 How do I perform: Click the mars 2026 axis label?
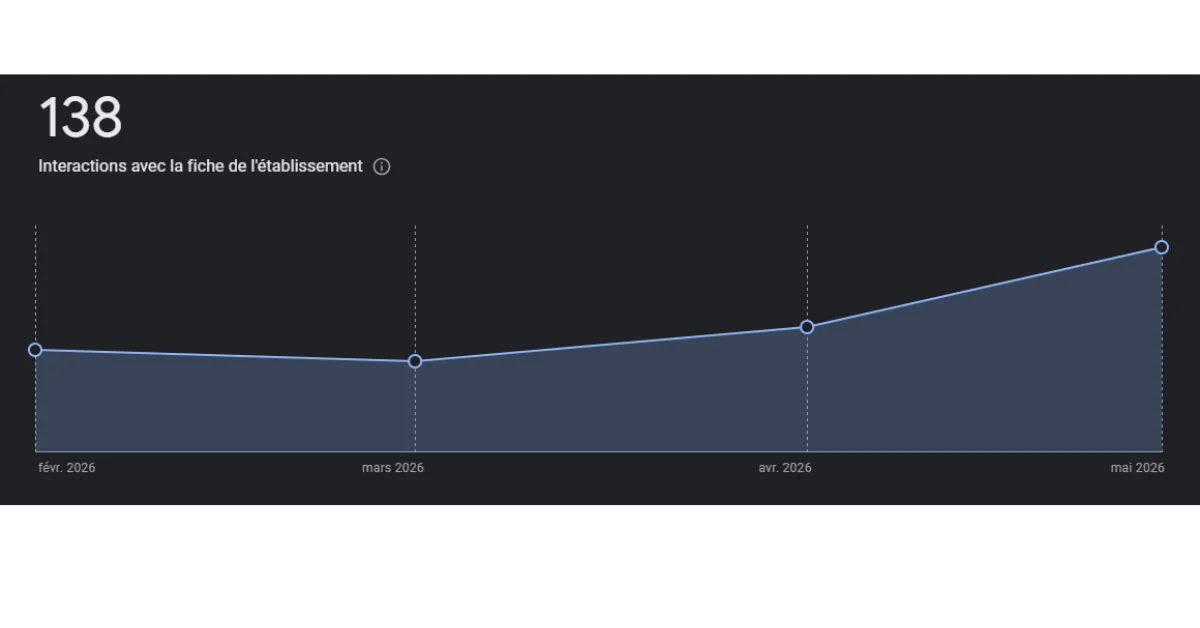(x=392, y=468)
